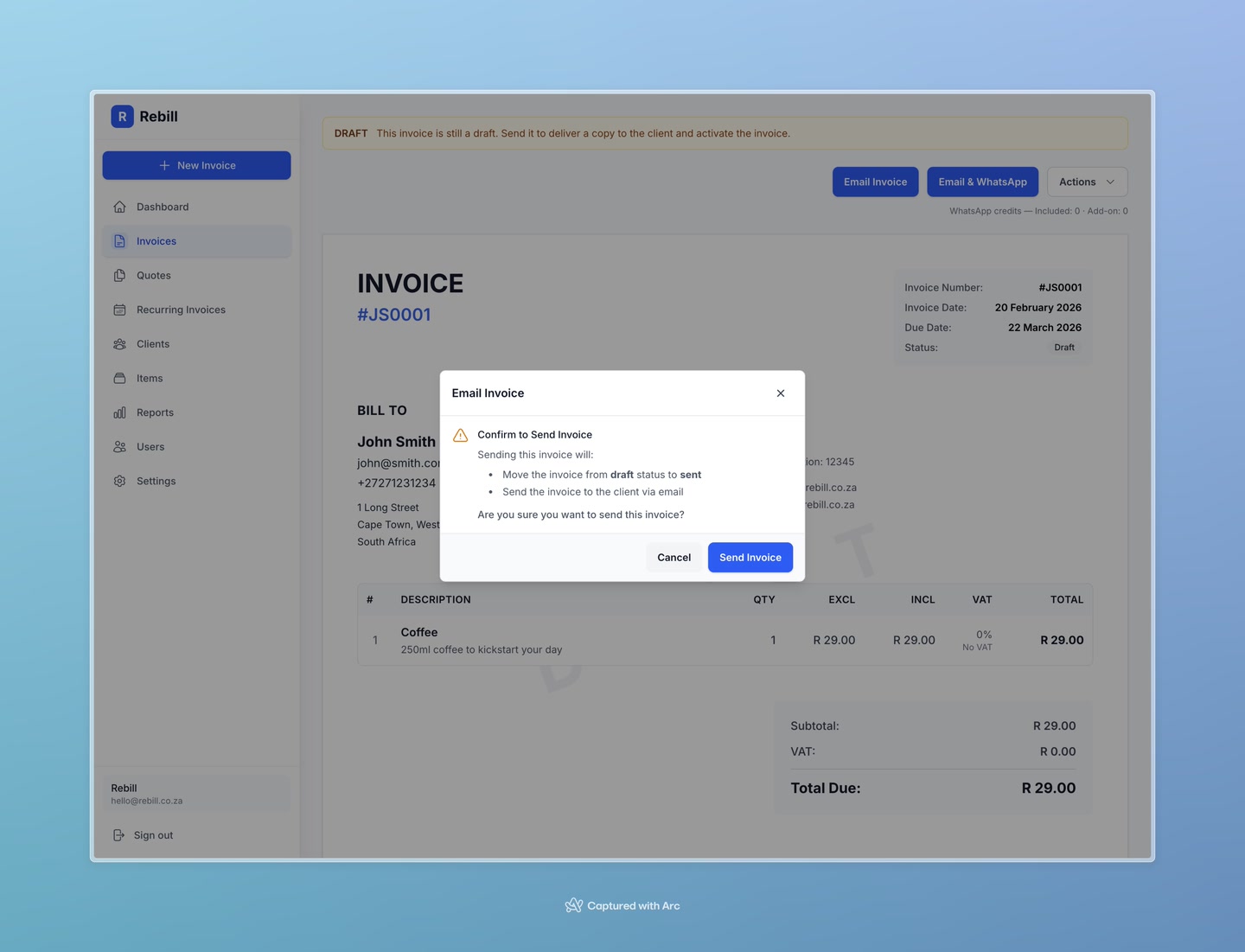Open Settings via the gear icon

click(119, 481)
